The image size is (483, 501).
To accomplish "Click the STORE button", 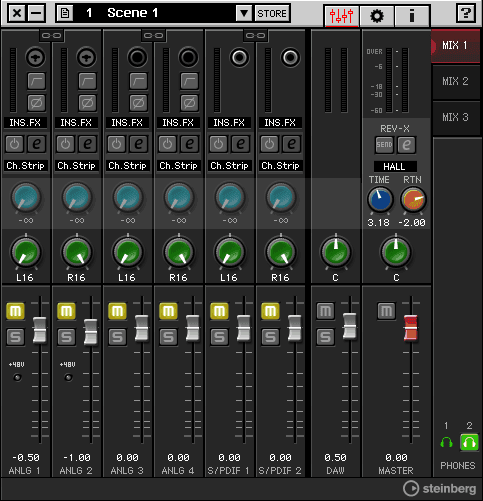I will tap(272, 13).
